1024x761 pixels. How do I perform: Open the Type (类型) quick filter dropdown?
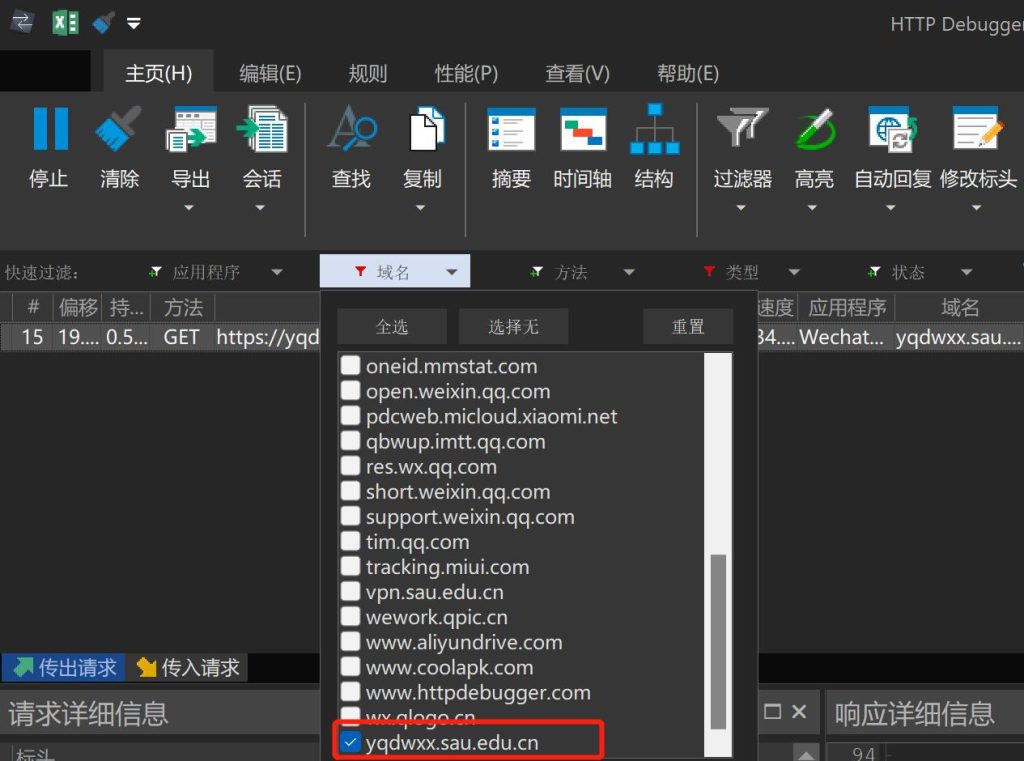click(794, 272)
